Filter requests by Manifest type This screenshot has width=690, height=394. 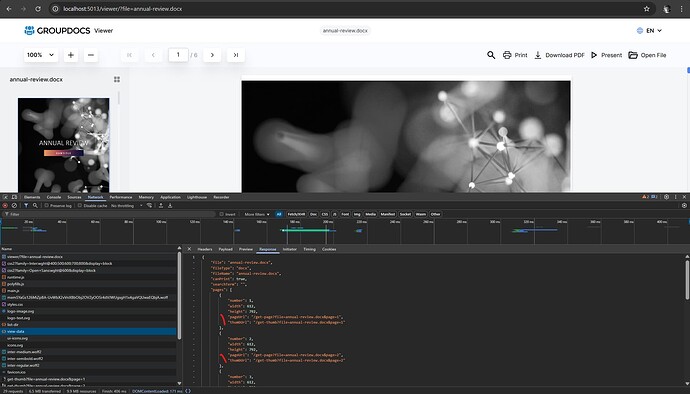click(388, 214)
